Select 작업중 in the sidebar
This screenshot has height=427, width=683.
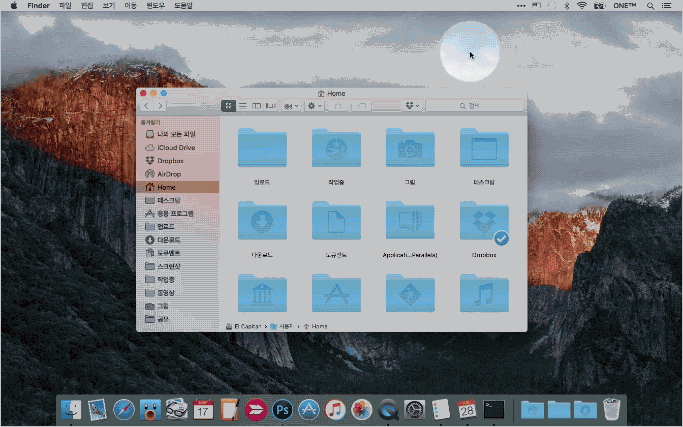pyautogui.click(x=177, y=279)
